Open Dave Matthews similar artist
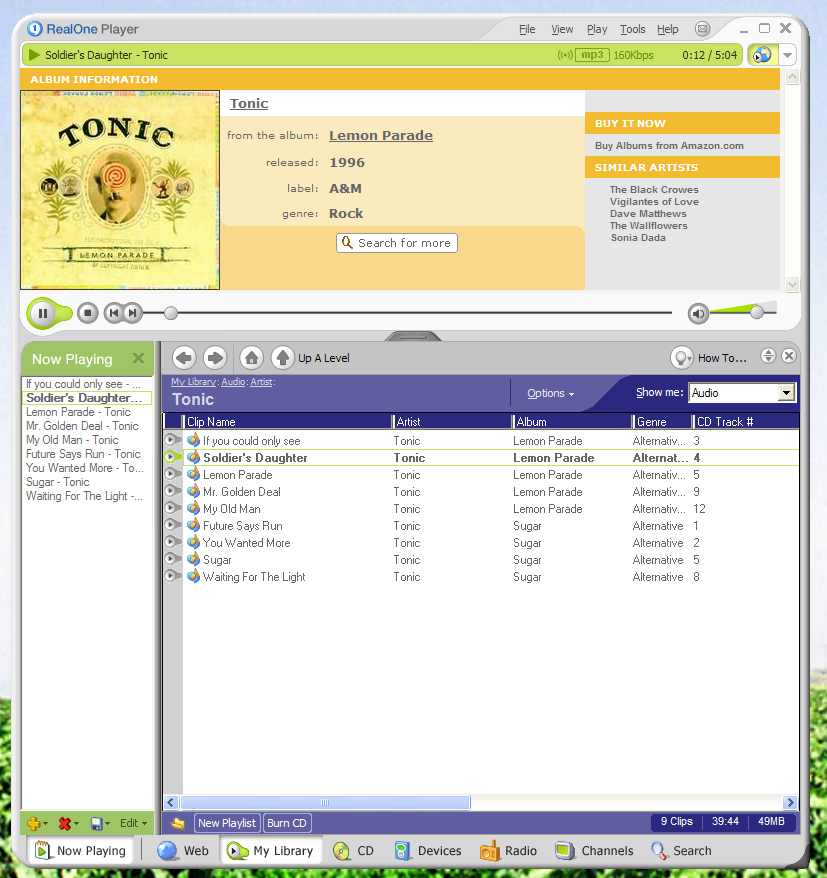This screenshot has height=878, width=827. tap(648, 214)
